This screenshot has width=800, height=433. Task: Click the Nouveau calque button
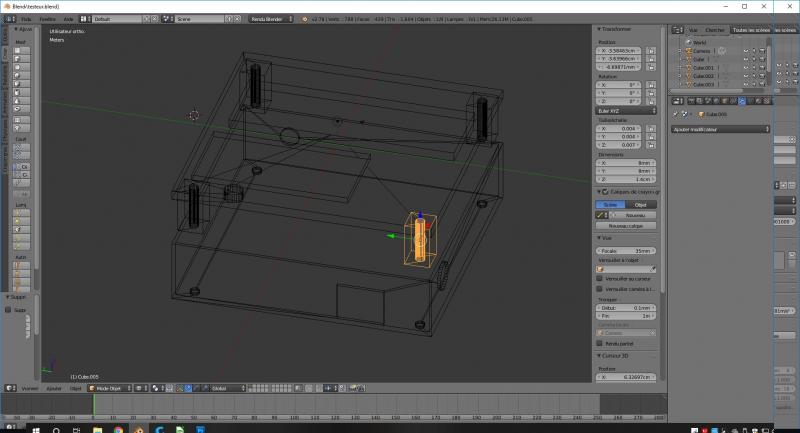[x=626, y=226]
